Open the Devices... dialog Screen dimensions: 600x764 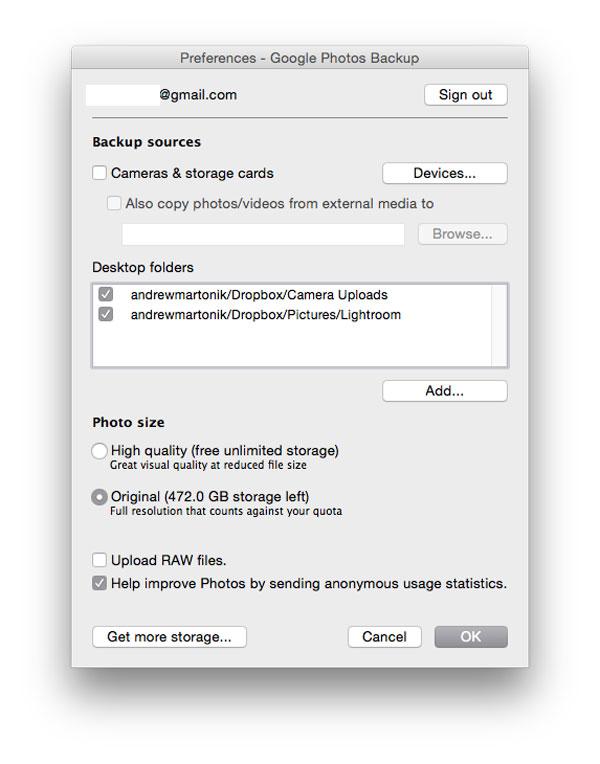point(445,173)
